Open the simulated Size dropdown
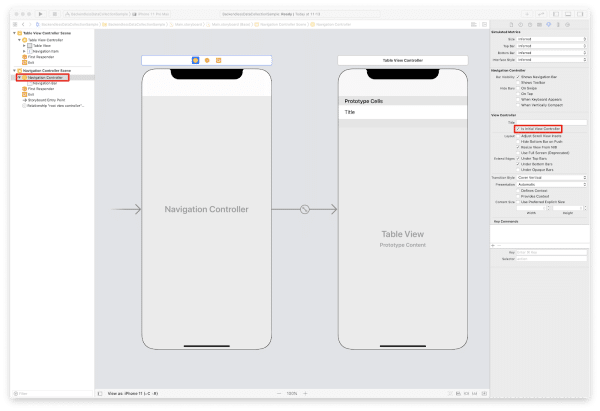The image size is (600, 411). [x=551, y=39]
